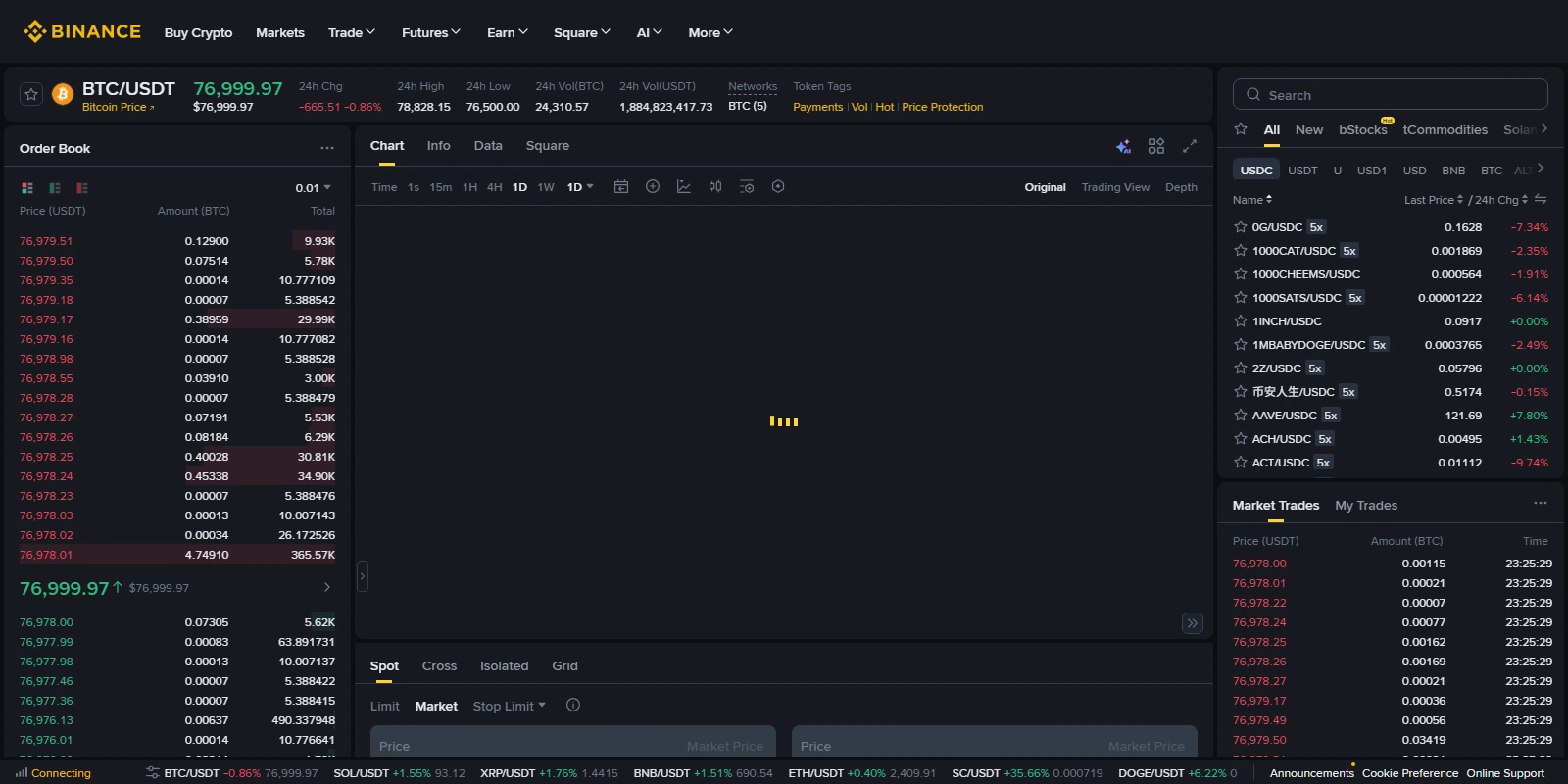
Task: Collapse the order book with side arrow
Action: click(362, 576)
